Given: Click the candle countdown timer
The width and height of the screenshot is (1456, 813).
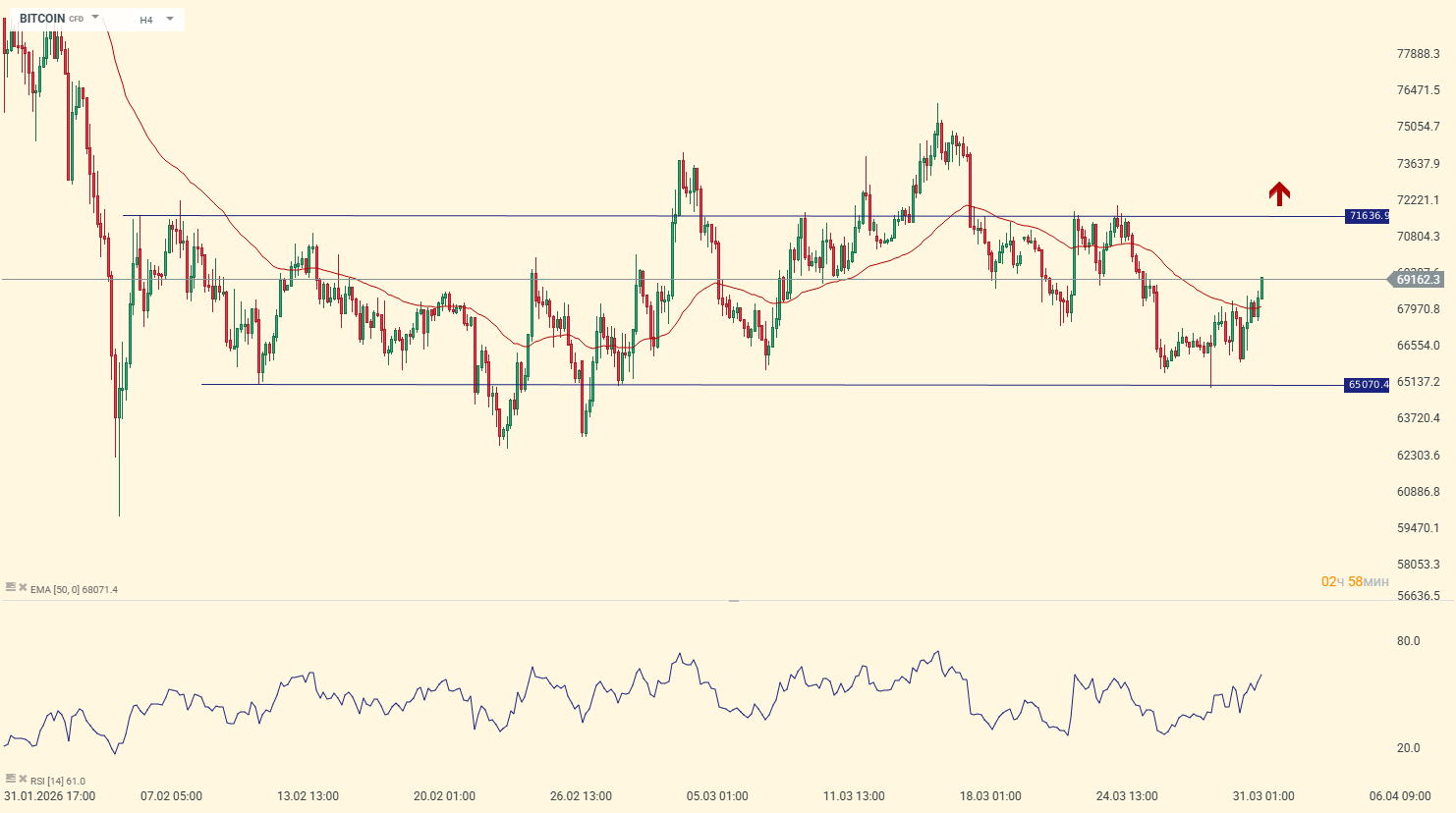Looking at the screenshot, I should pos(1355,582).
